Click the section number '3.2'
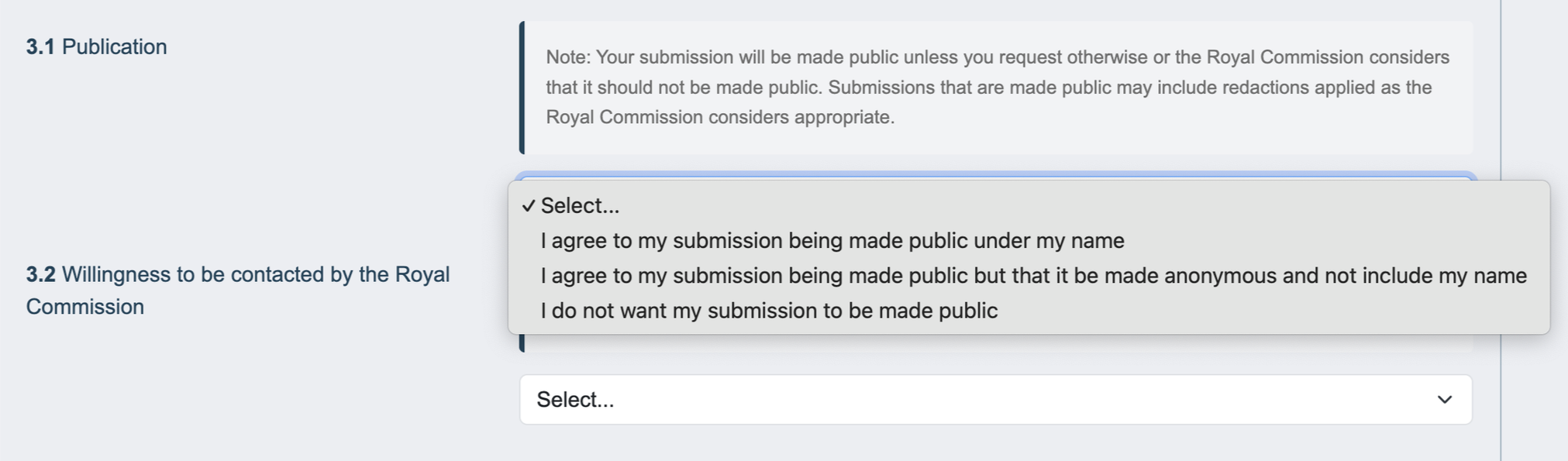 40,275
